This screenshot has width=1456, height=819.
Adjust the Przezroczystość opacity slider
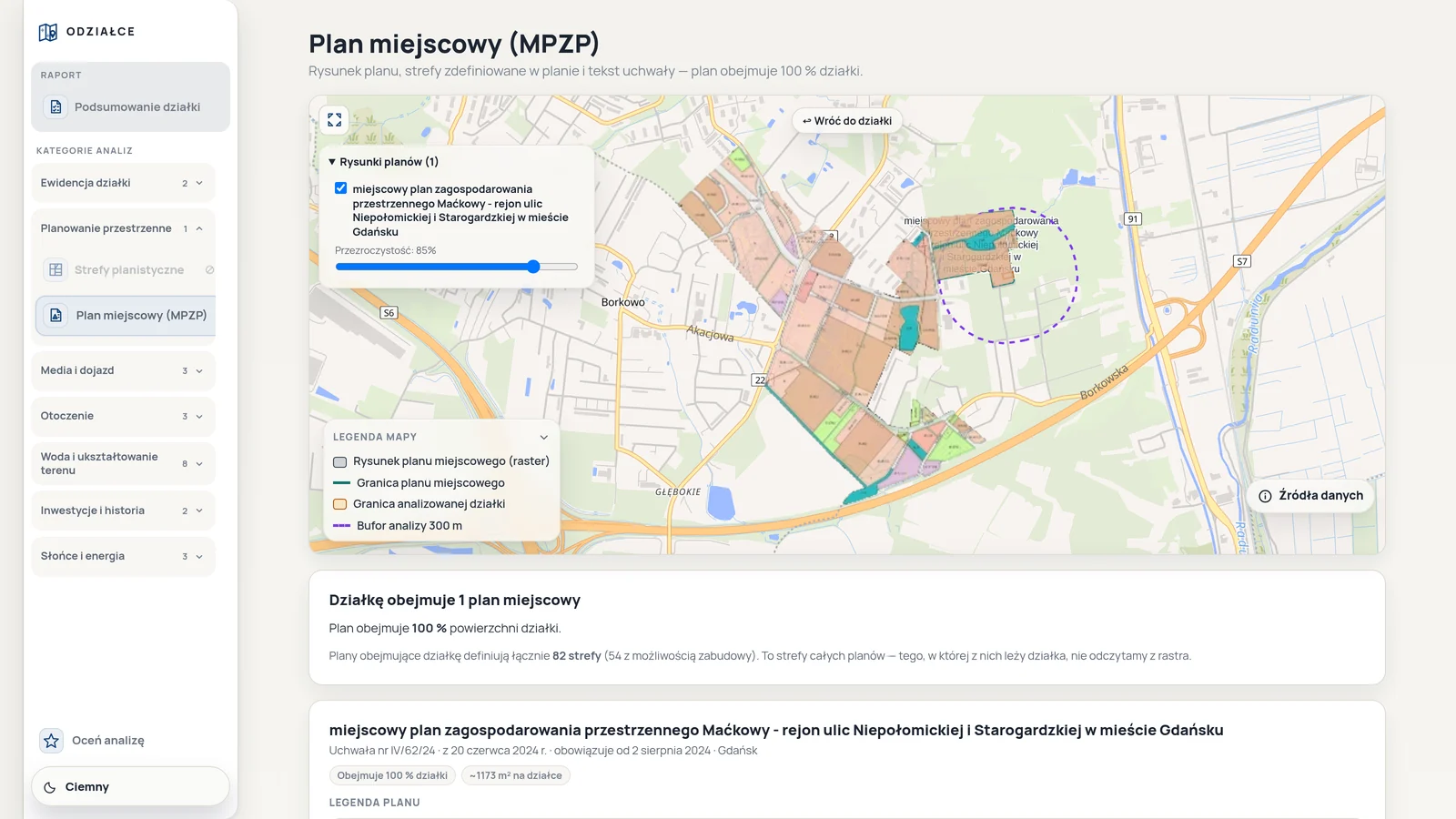[457, 267]
